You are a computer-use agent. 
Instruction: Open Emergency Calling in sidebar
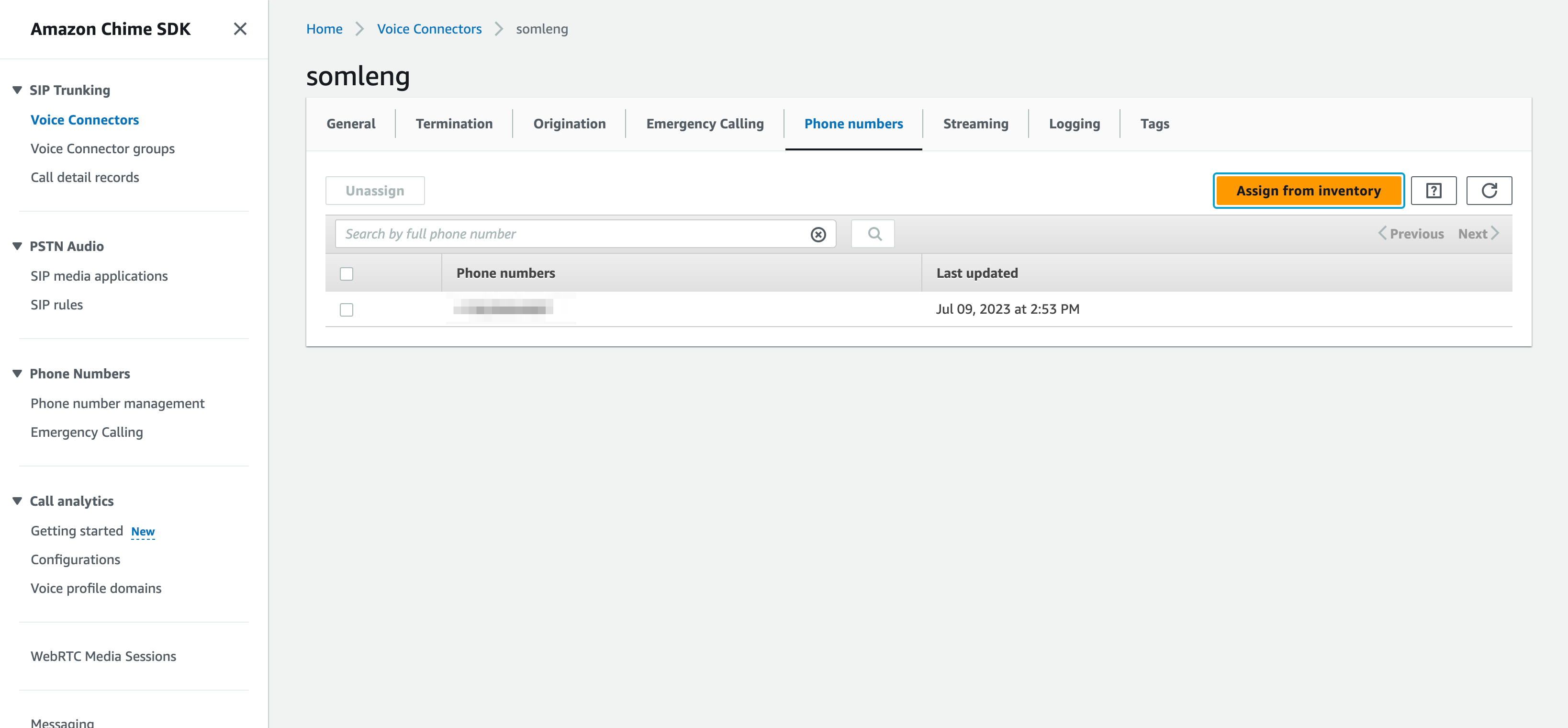tap(87, 432)
